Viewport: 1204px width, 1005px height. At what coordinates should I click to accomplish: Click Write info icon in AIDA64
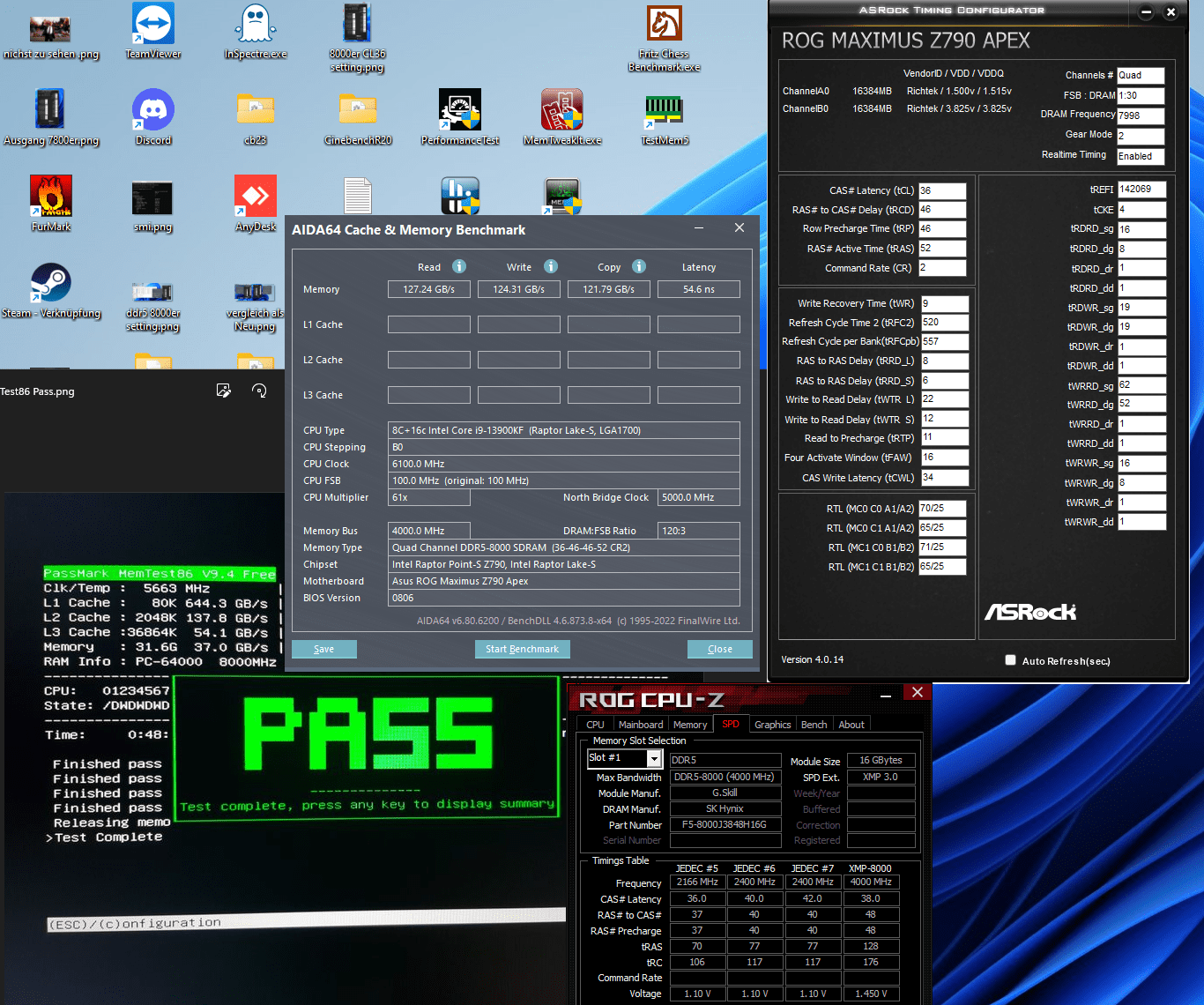click(x=551, y=266)
